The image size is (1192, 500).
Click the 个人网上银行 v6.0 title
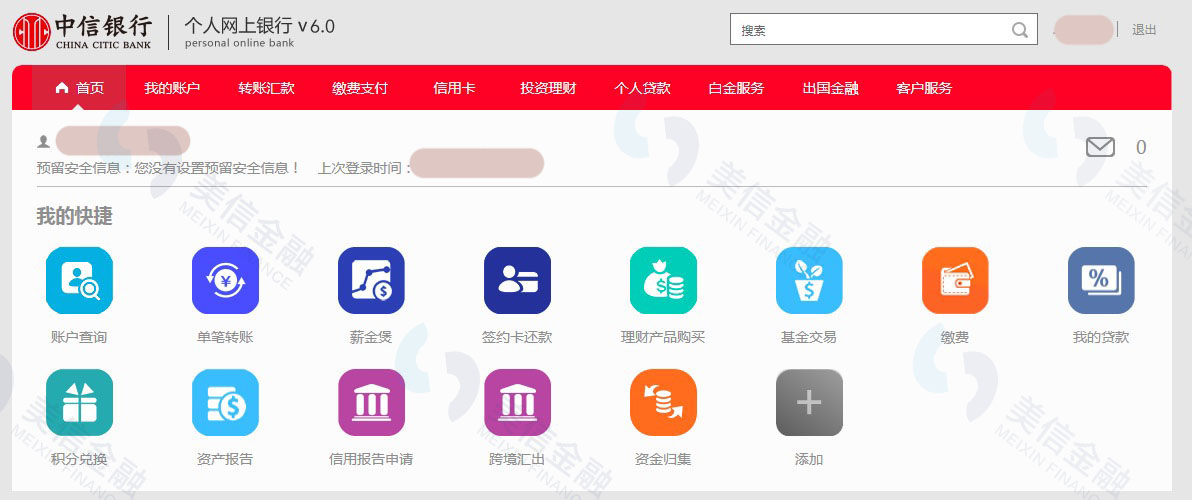(x=259, y=26)
